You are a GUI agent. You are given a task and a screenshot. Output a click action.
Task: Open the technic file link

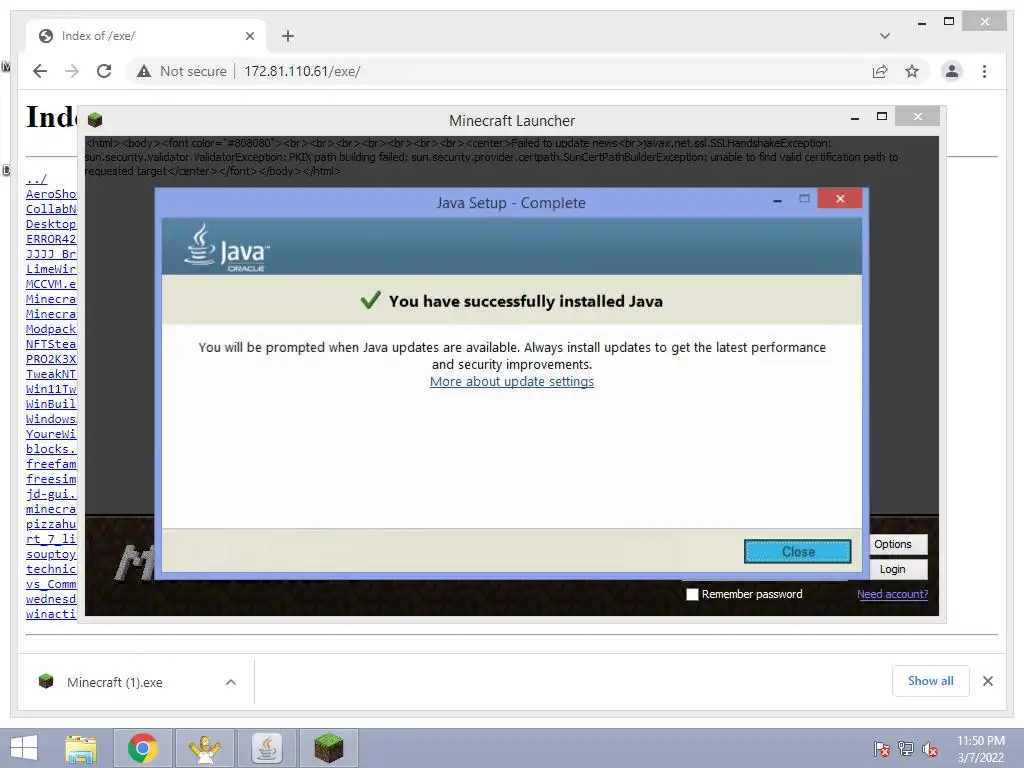click(x=51, y=569)
